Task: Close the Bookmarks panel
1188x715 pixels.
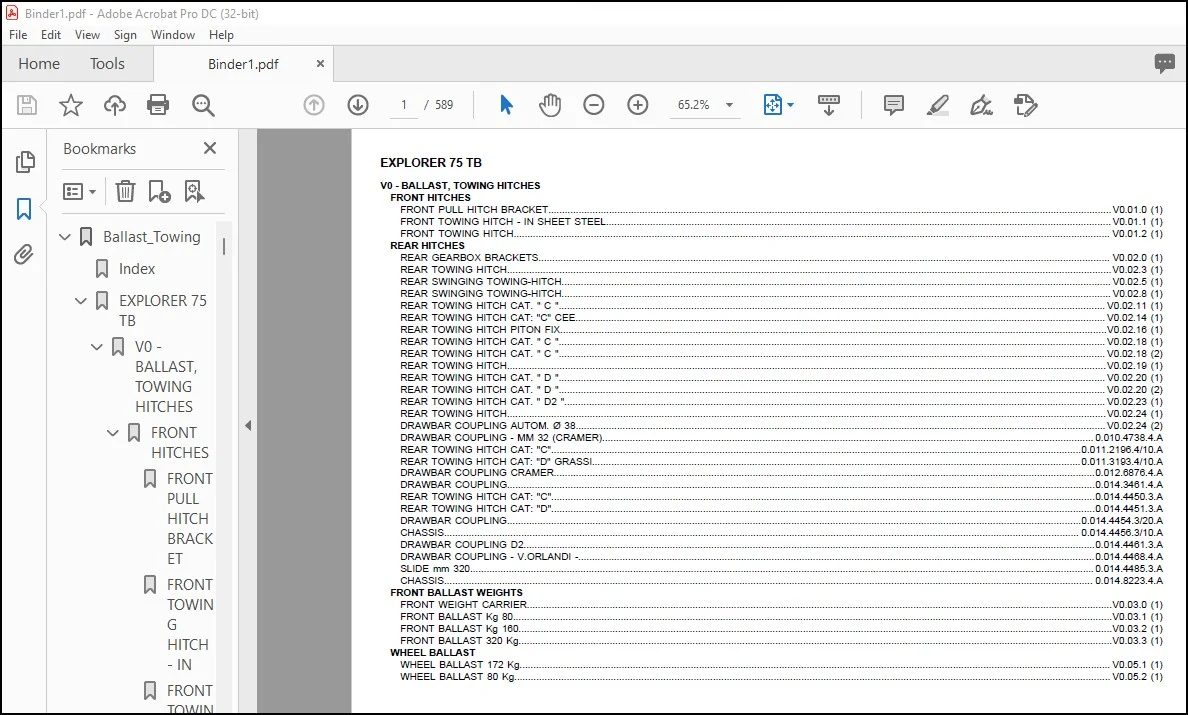Action: point(210,148)
